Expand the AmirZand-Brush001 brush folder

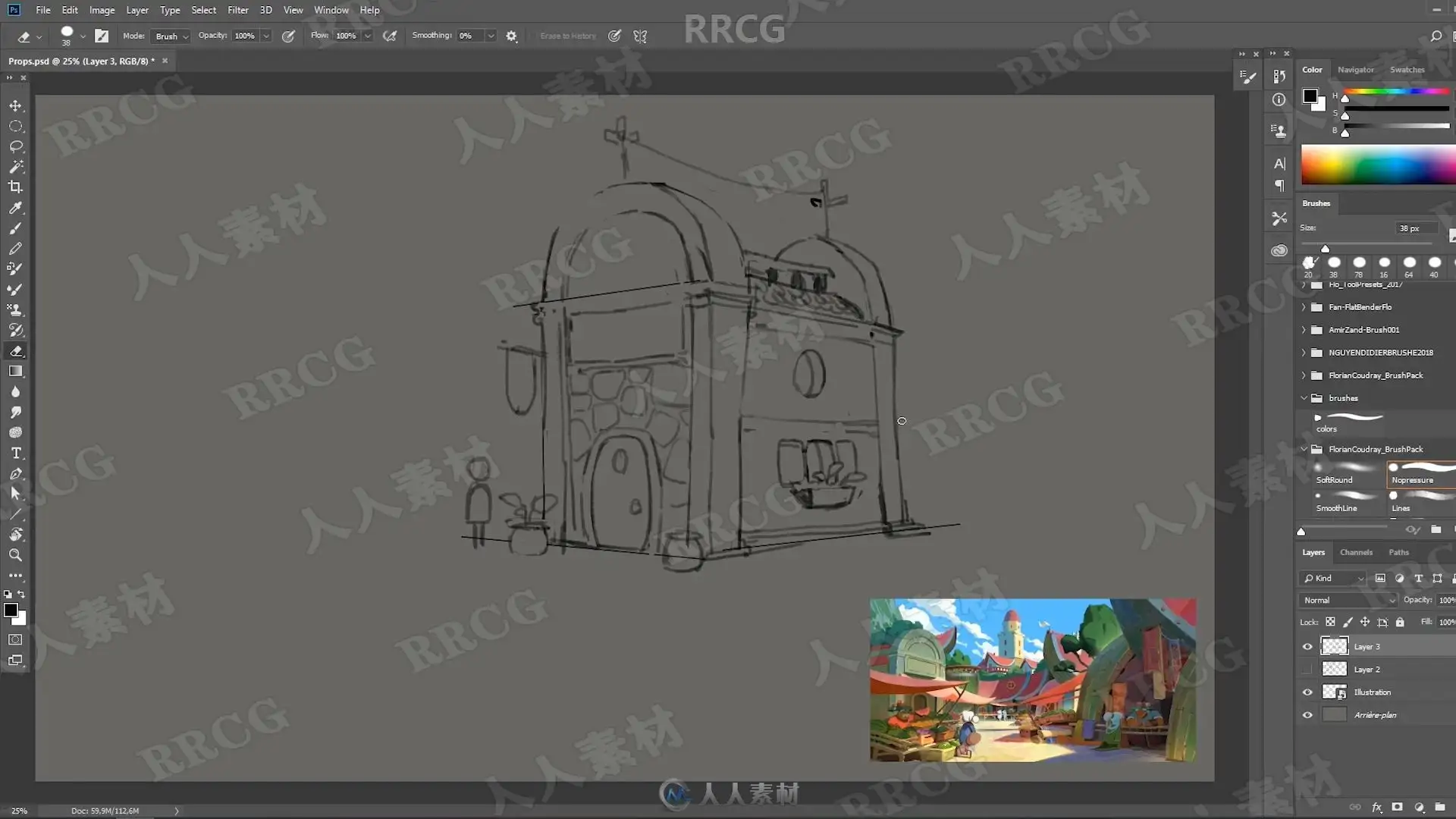click(x=1304, y=330)
